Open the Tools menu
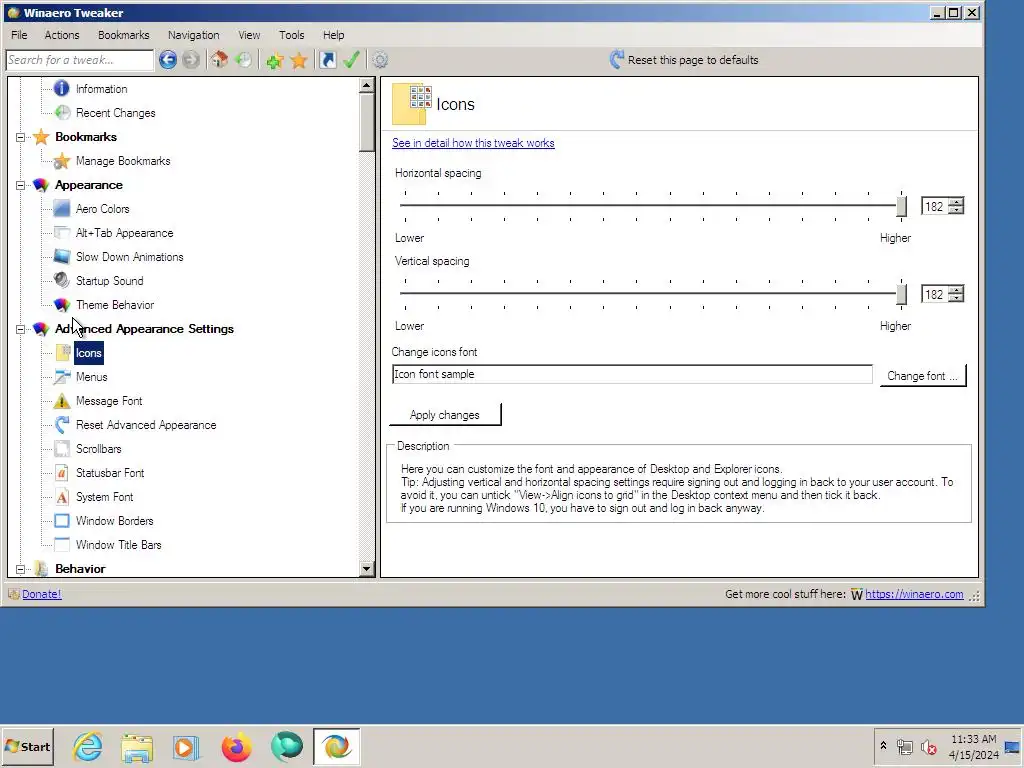This screenshot has width=1024, height=768. (x=291, y=35)
